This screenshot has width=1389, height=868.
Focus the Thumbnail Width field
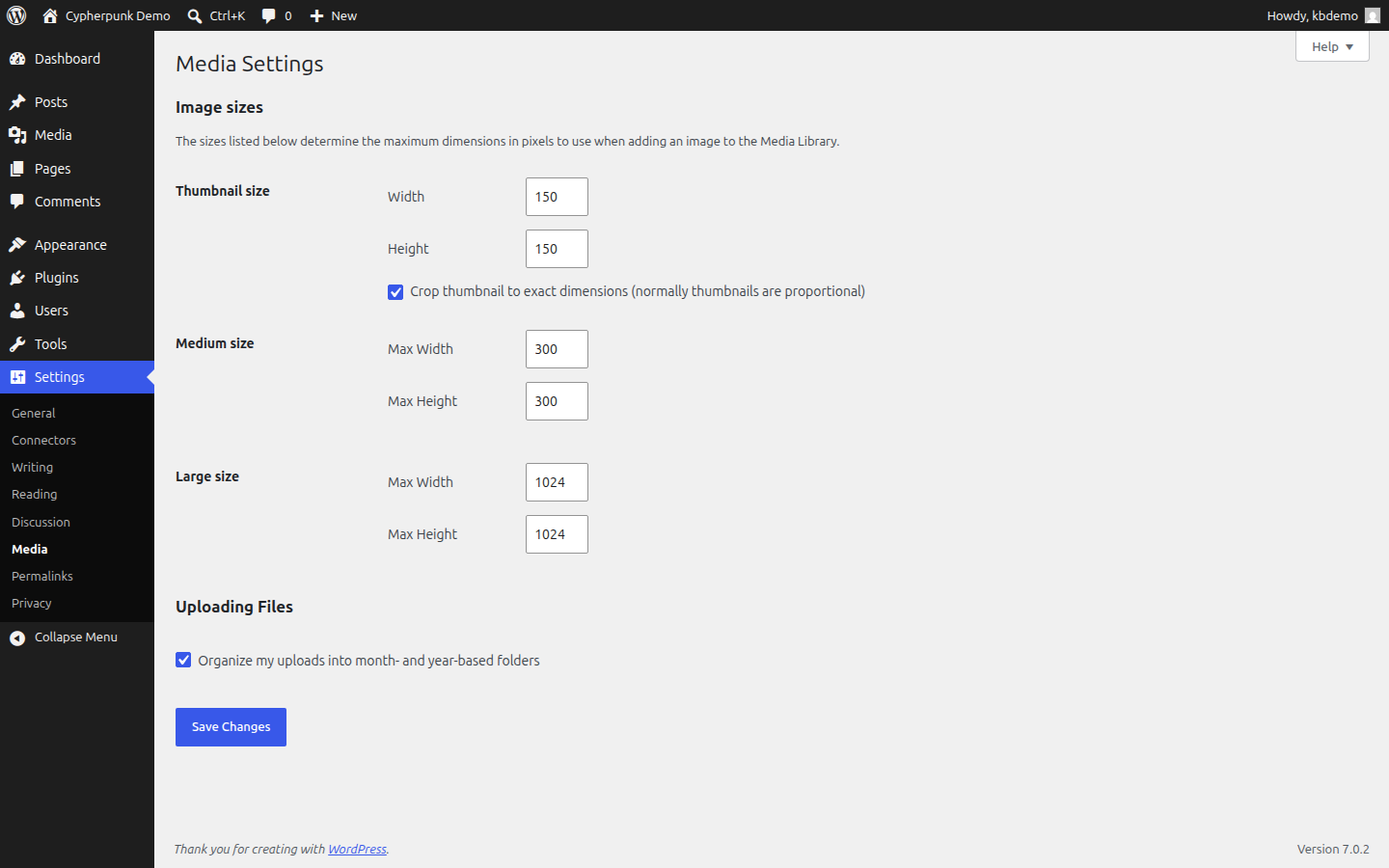(557, 197)
